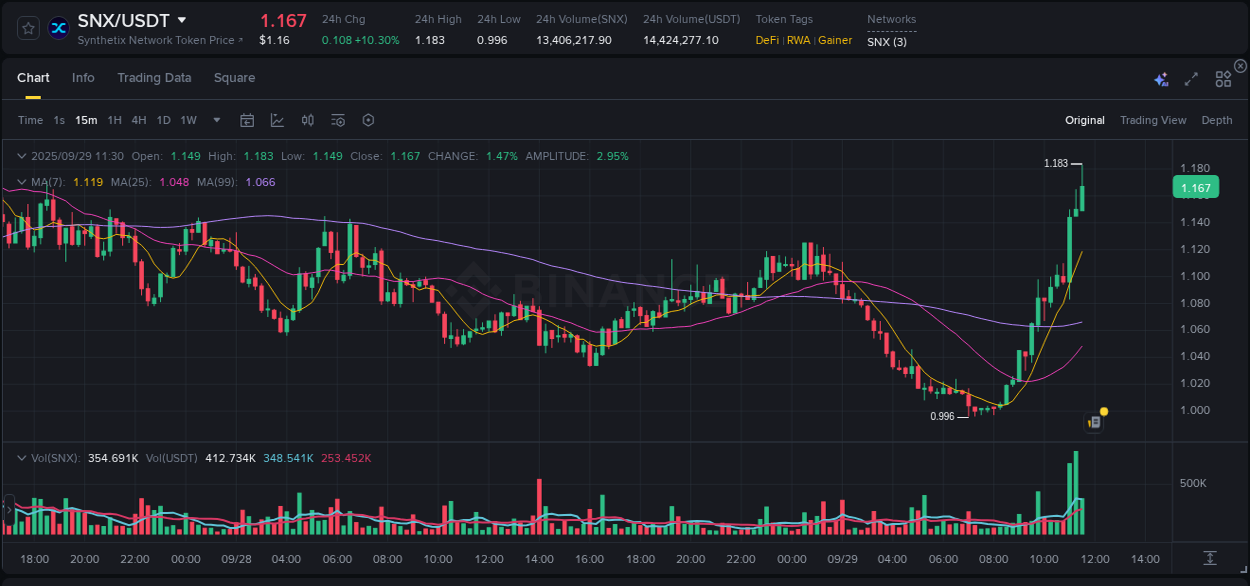This screenshot has width=1250, height=586.
Task: Switch chart to Trading View mode
Action: coord(1153,120)
